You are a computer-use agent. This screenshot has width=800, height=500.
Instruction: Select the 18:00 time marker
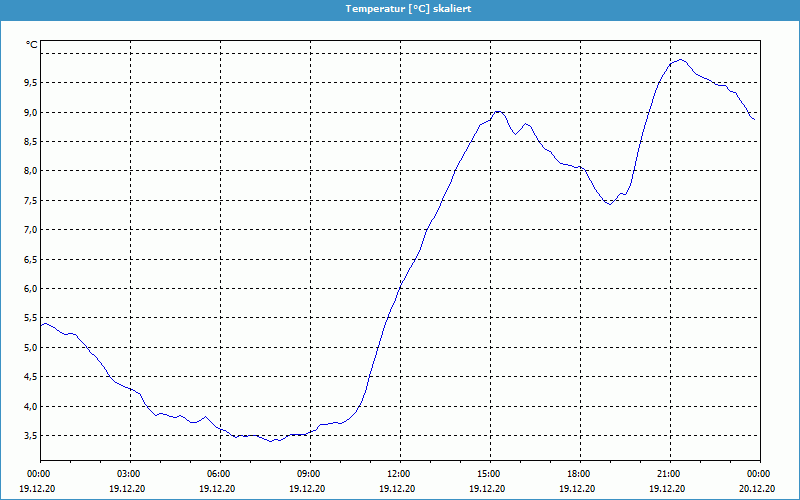pyautogui.click(x=579, y=473)
